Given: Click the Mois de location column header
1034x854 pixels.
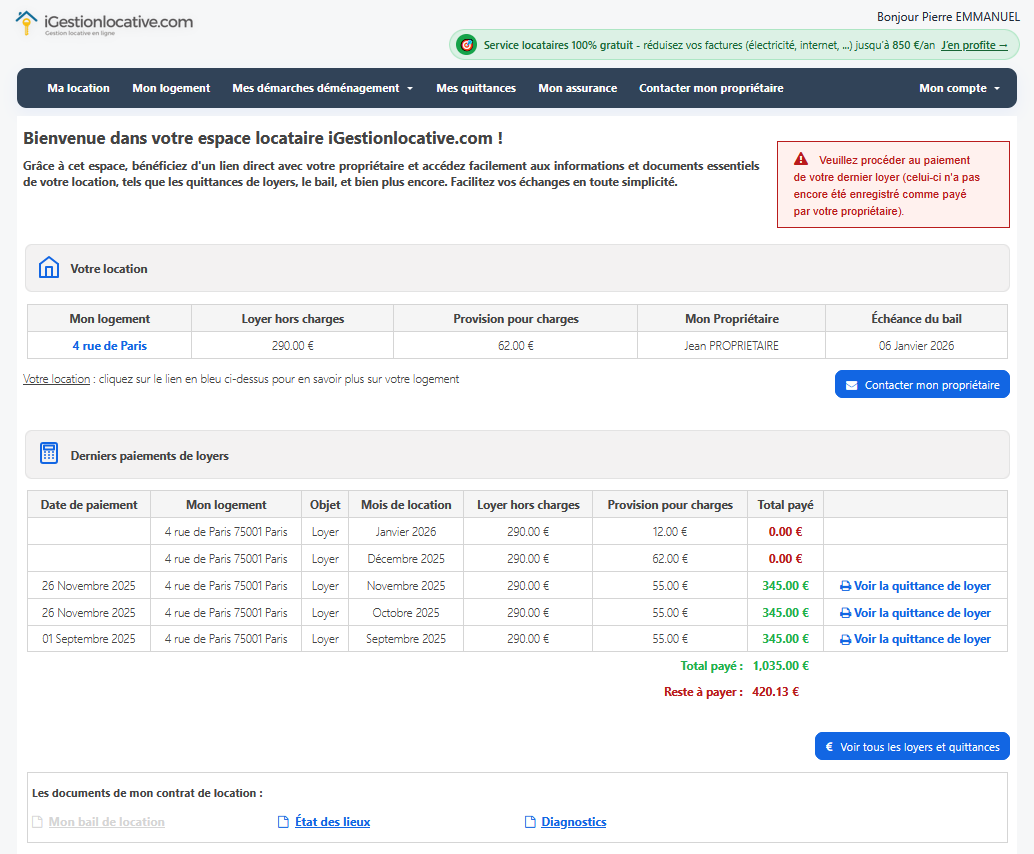Looking at the screenshot, I should pos(406,504).
